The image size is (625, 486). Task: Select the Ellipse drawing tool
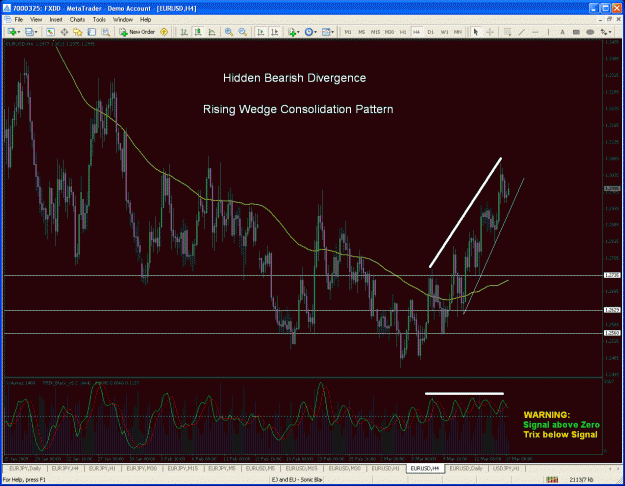(x=590, y=32)
